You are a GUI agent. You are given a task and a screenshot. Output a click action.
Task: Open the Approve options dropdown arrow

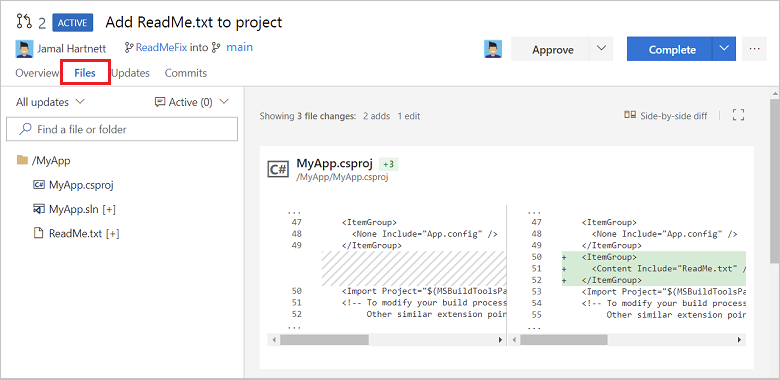(601, 49)
